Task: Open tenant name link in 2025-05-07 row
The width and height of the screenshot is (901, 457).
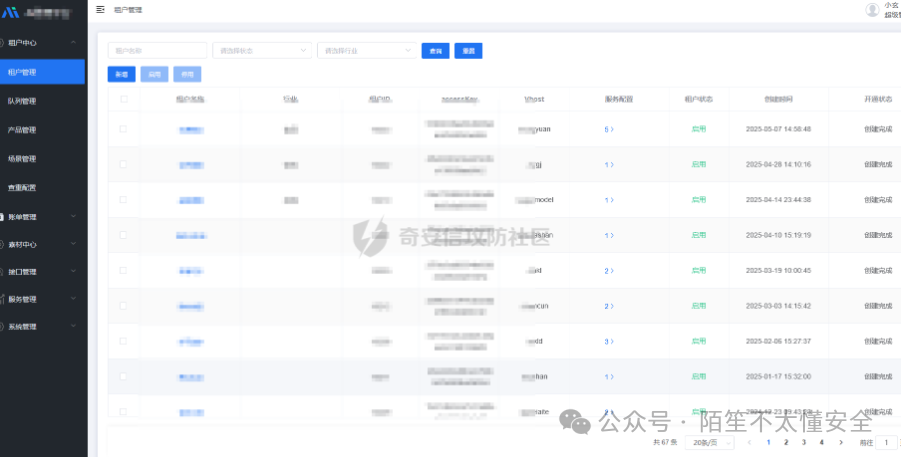Action: (x=191, y=130)
